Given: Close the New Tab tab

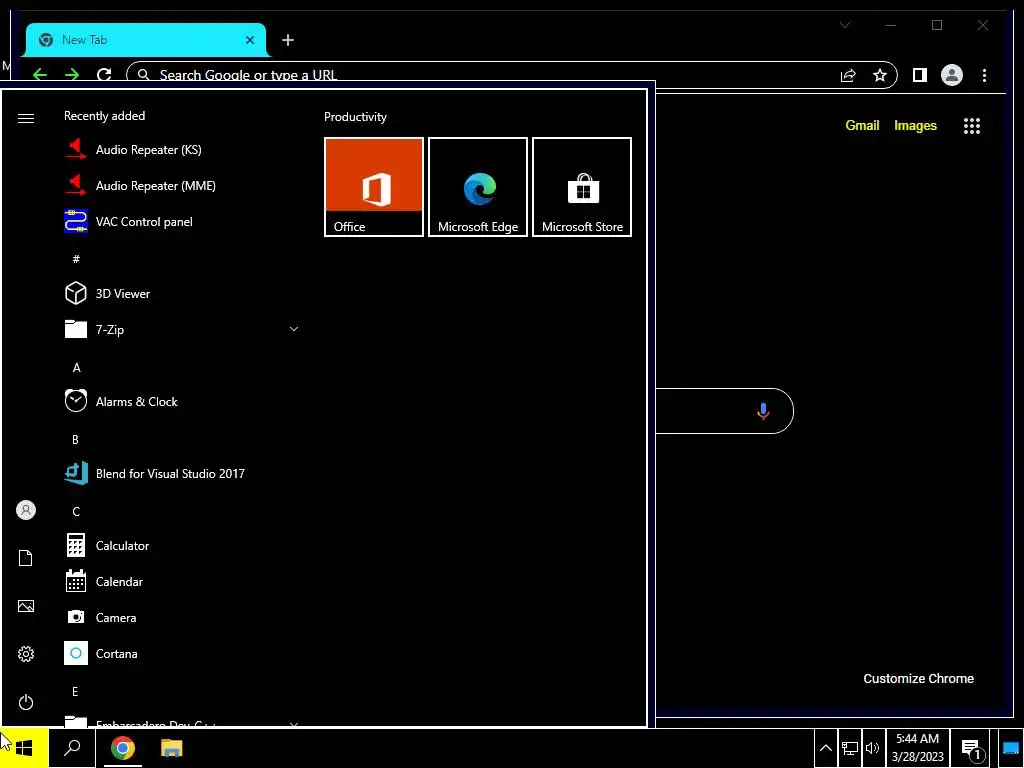Looking at the screenshot, I should pyautogui.click(x=249, y=40).
